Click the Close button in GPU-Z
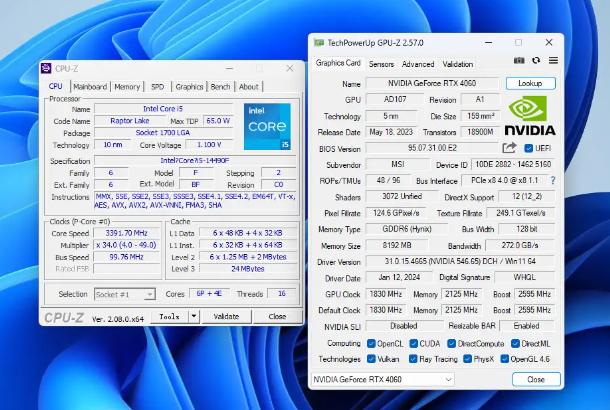The width and height of the screenshot is (610, 410). coord(536,379)
